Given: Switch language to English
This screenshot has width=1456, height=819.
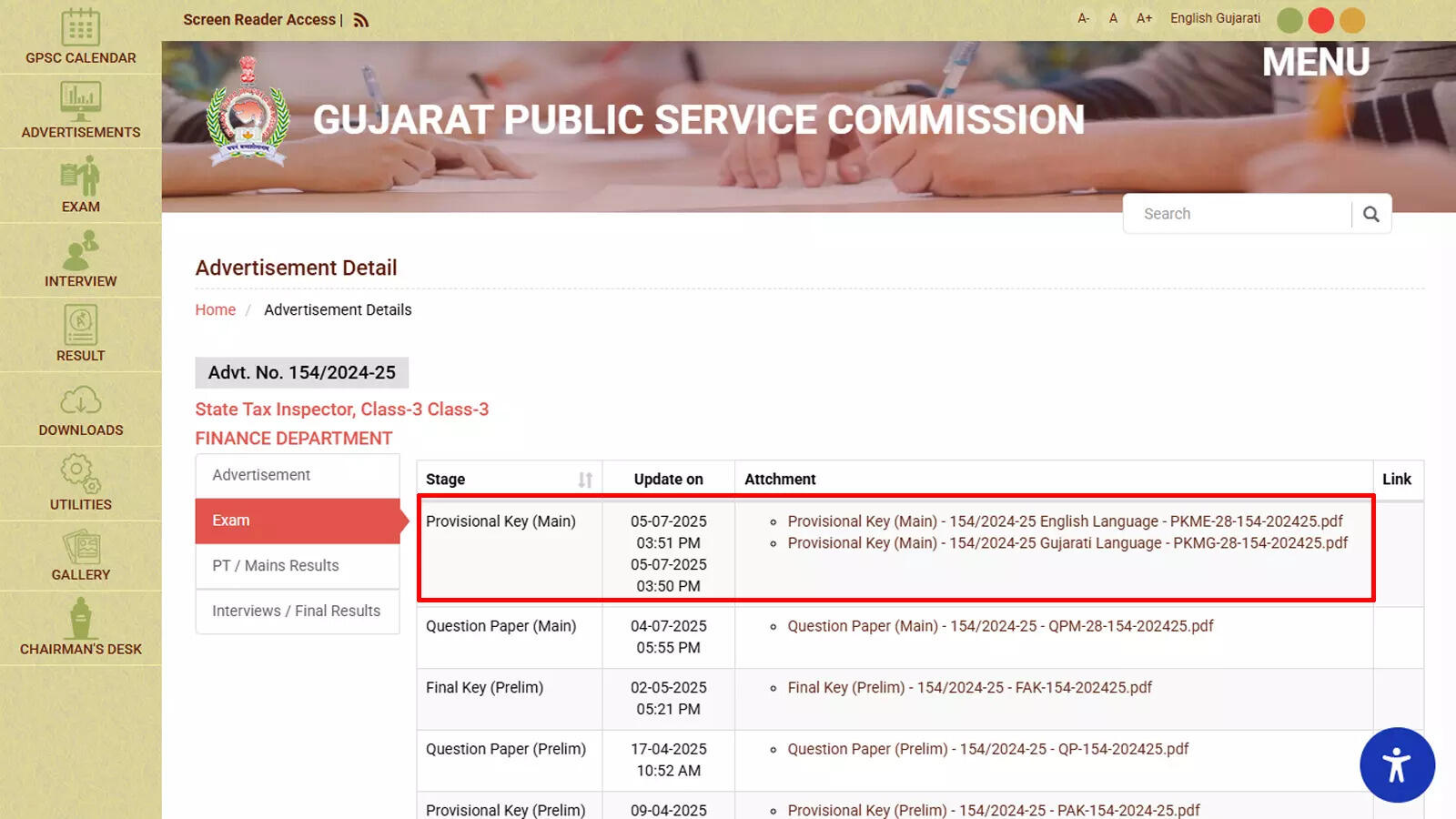Looking at the screenshot, I should (1191, 18).
